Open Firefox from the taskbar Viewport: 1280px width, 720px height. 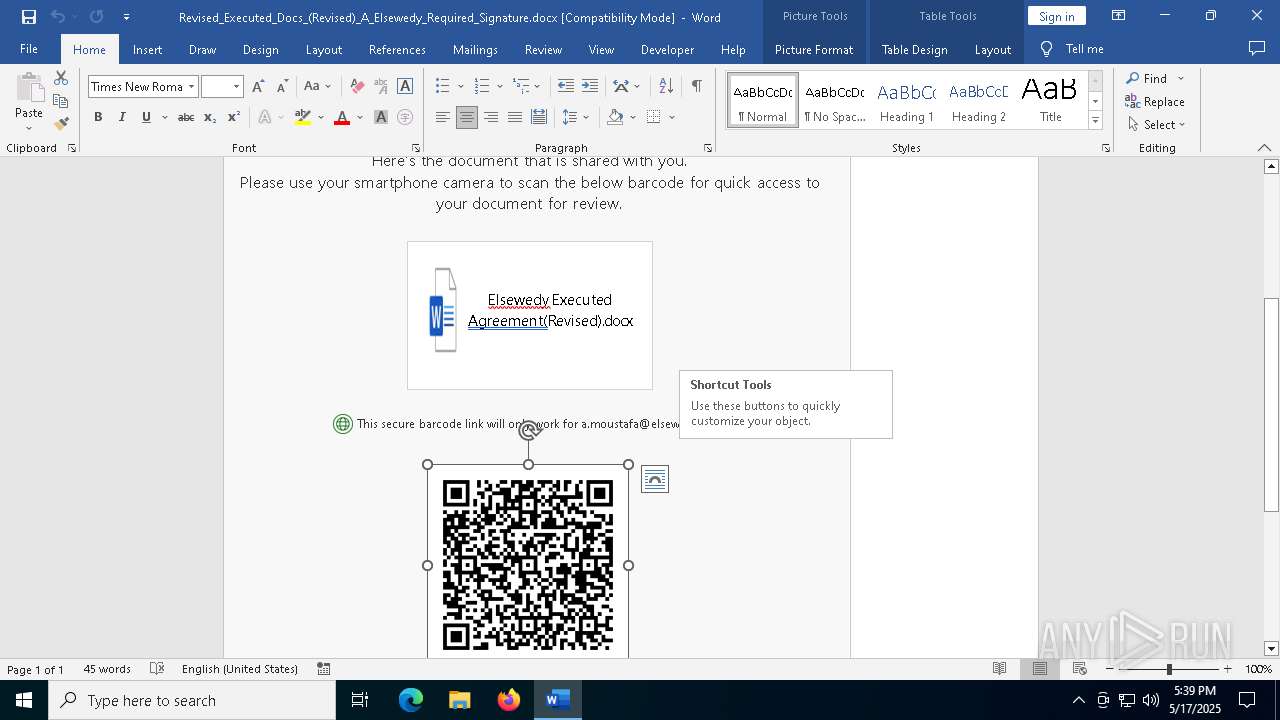click(509, 700)
